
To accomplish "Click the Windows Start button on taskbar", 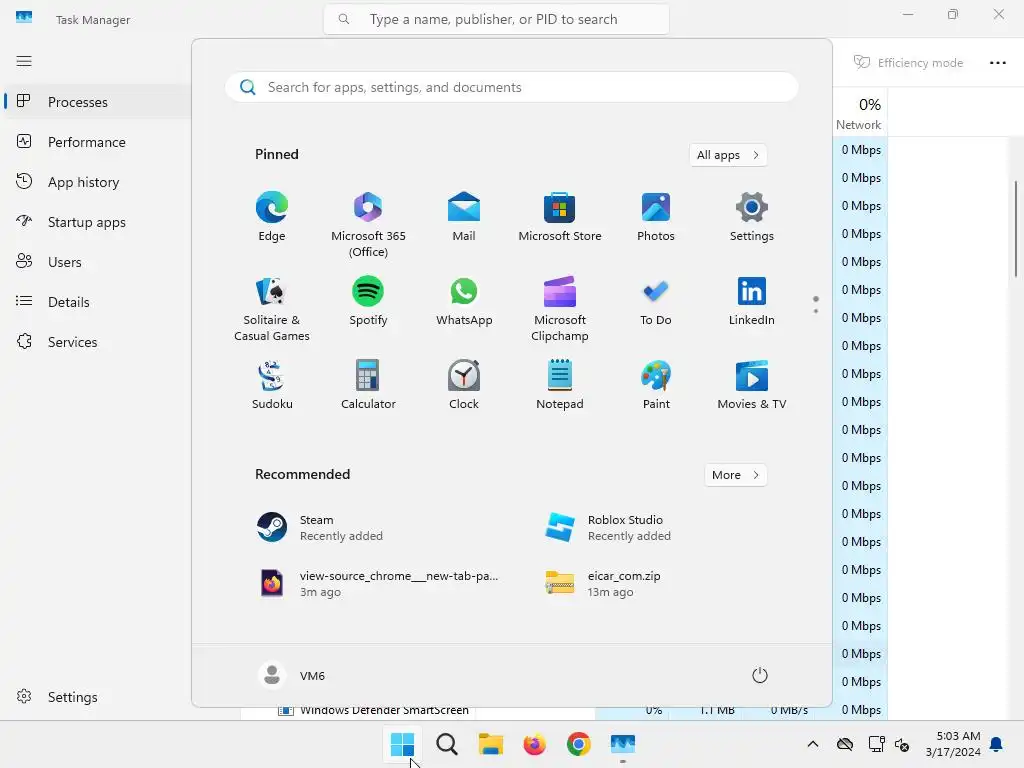I will (402, 744).
